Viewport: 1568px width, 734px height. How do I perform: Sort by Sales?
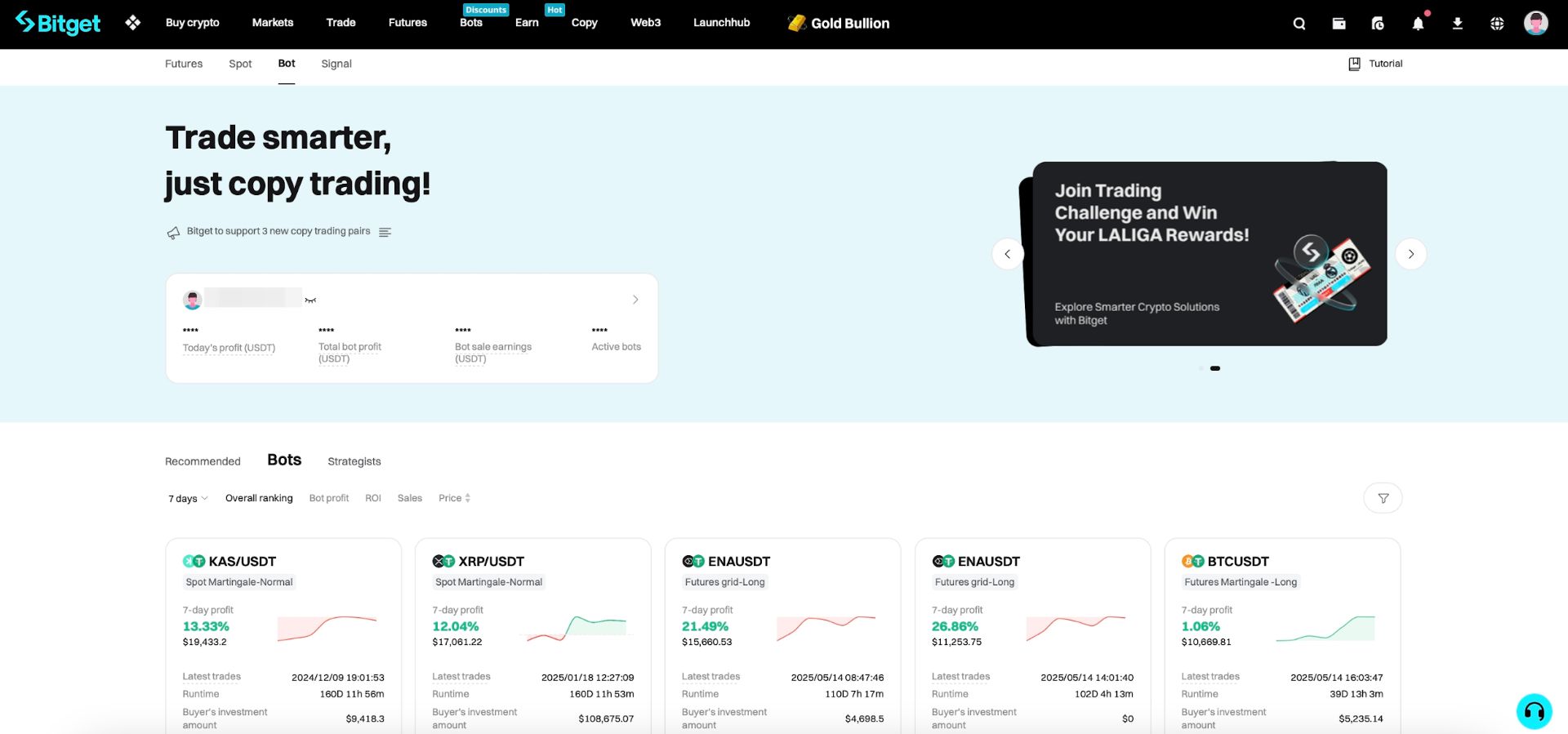click(x=410, y=498)
